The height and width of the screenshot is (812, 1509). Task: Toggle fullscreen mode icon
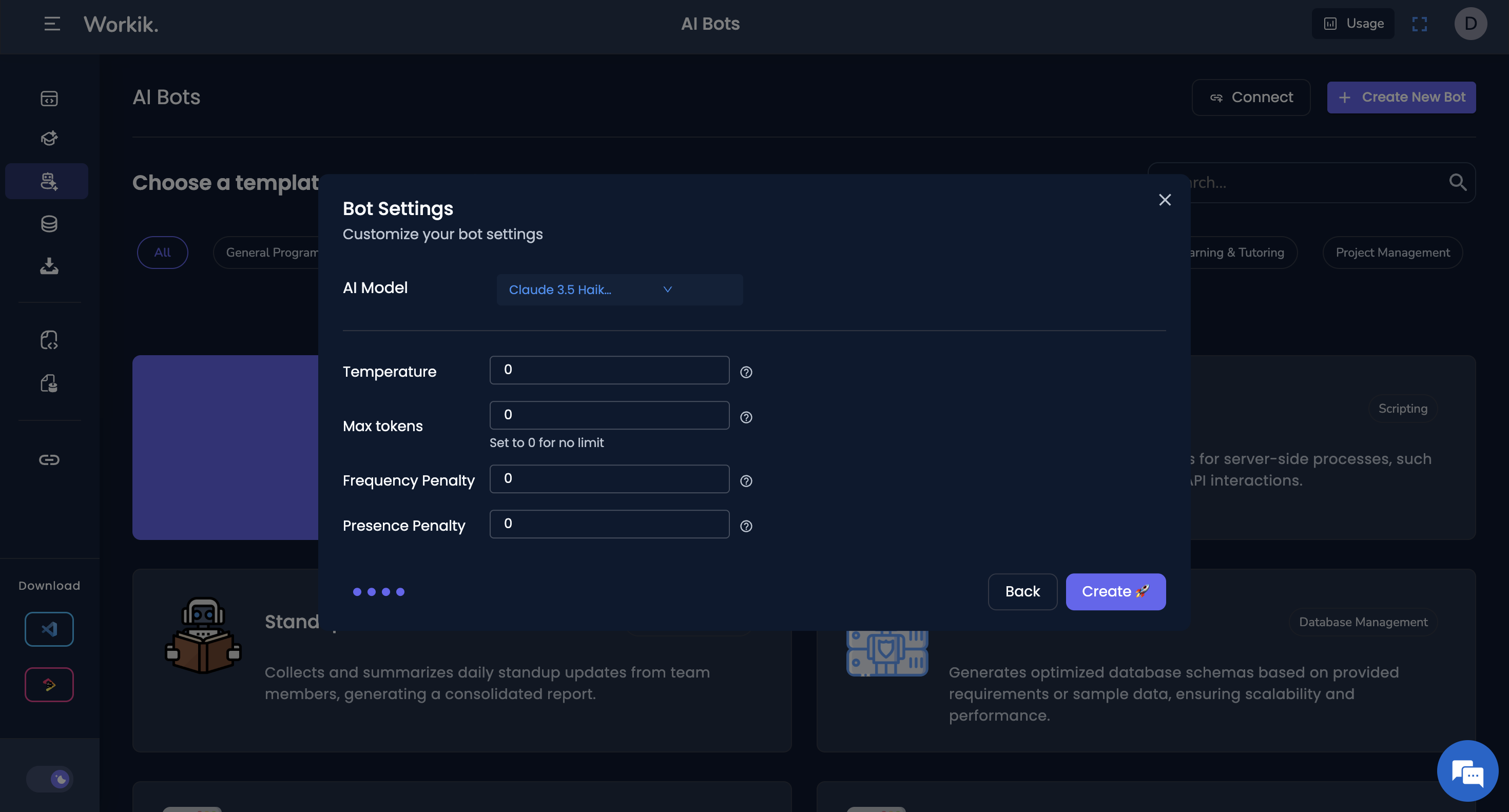pyautogui.click(x=1419, y=24)
